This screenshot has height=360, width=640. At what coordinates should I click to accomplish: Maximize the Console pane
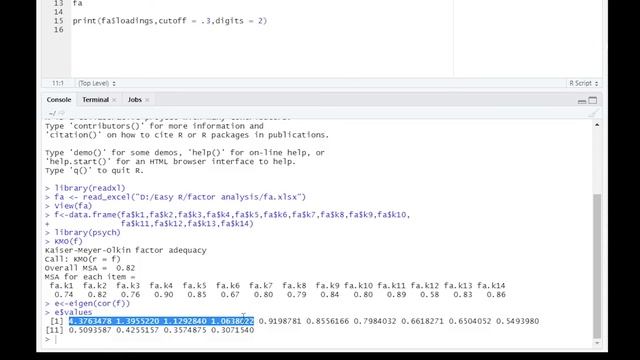click(x=593, y=100)
